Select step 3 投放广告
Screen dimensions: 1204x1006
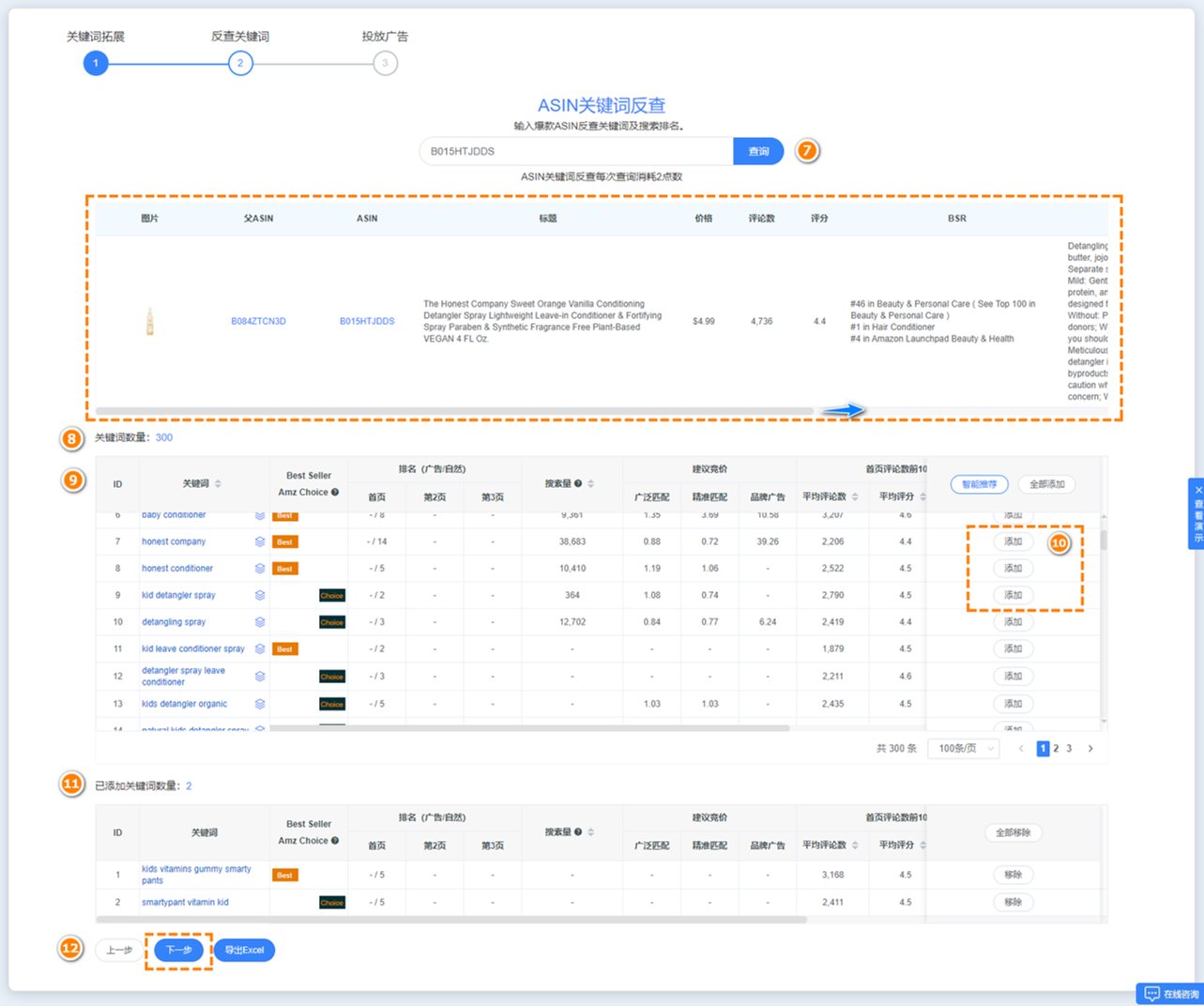tap(385, 63)
